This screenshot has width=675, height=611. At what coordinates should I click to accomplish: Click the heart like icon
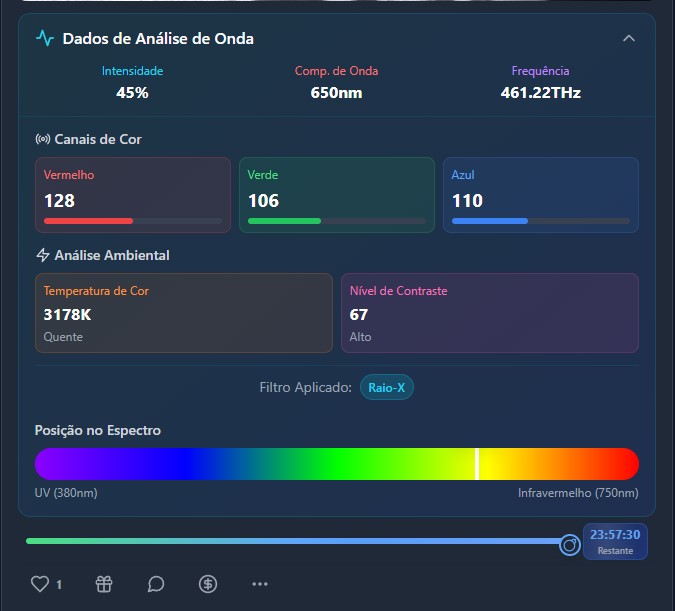(x=40, y=584)
